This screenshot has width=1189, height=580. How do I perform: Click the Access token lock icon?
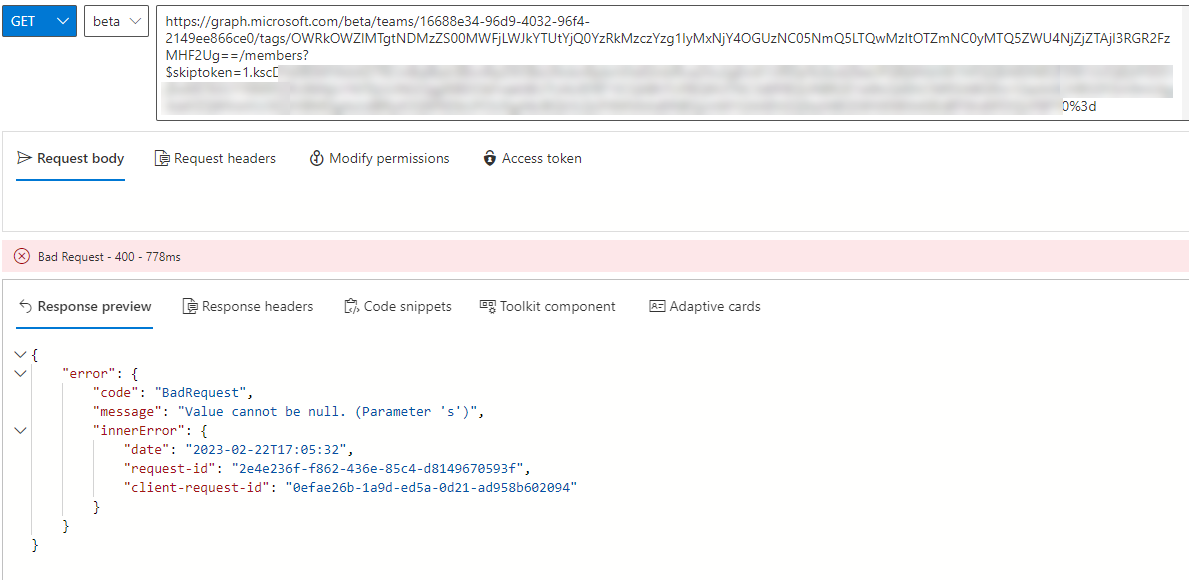click(489, 158)
